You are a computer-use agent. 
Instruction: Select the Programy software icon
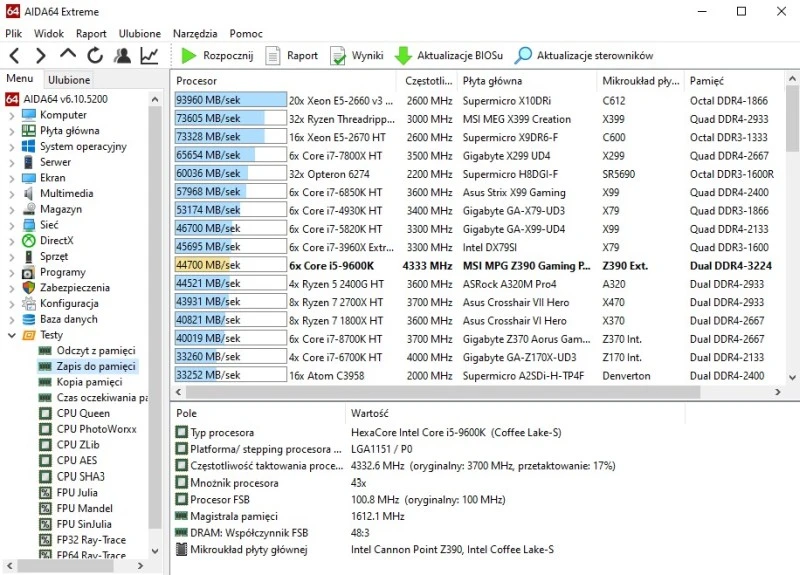pyautogui.click(x=29, y=272)
